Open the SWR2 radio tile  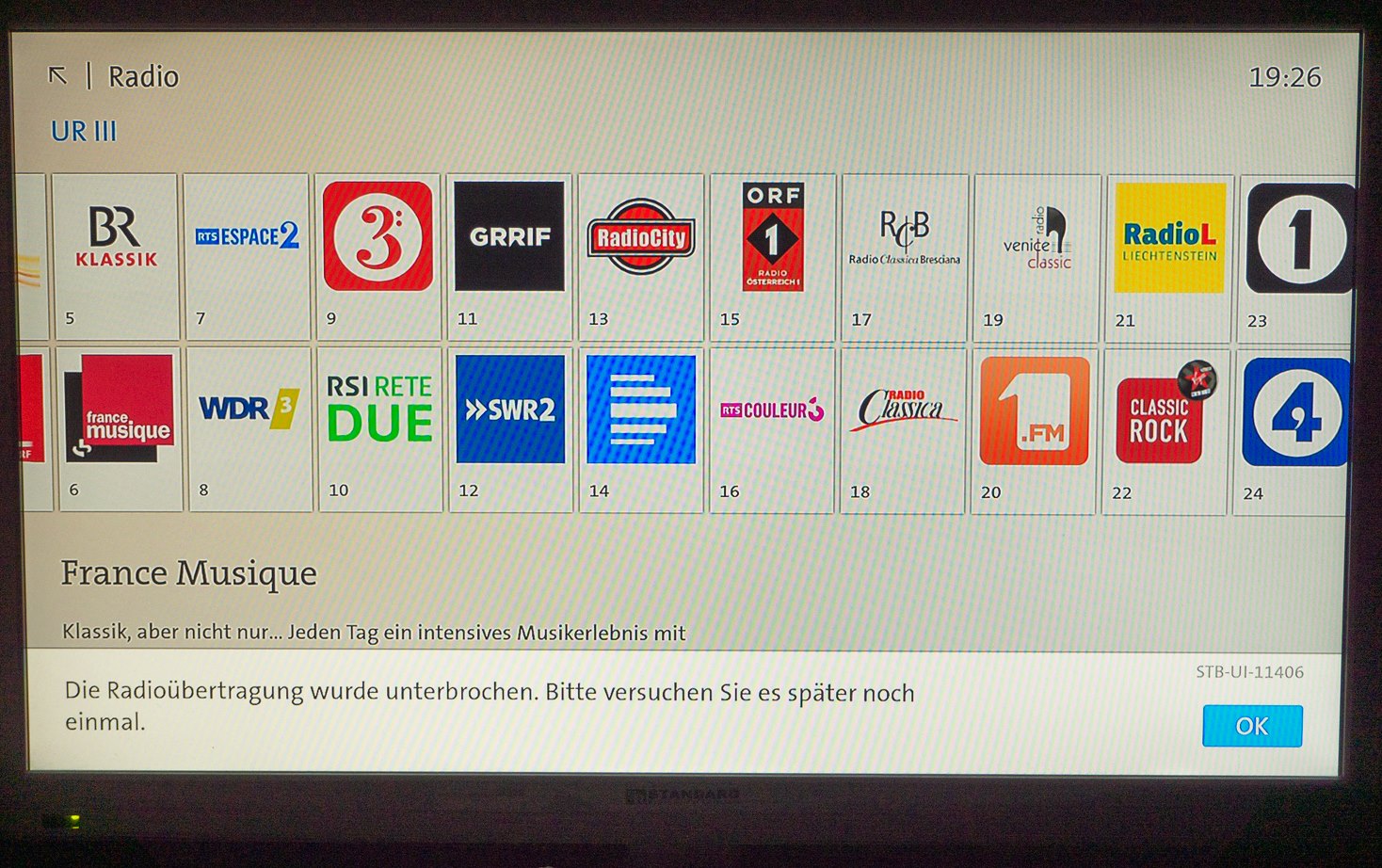pos(510,429)
